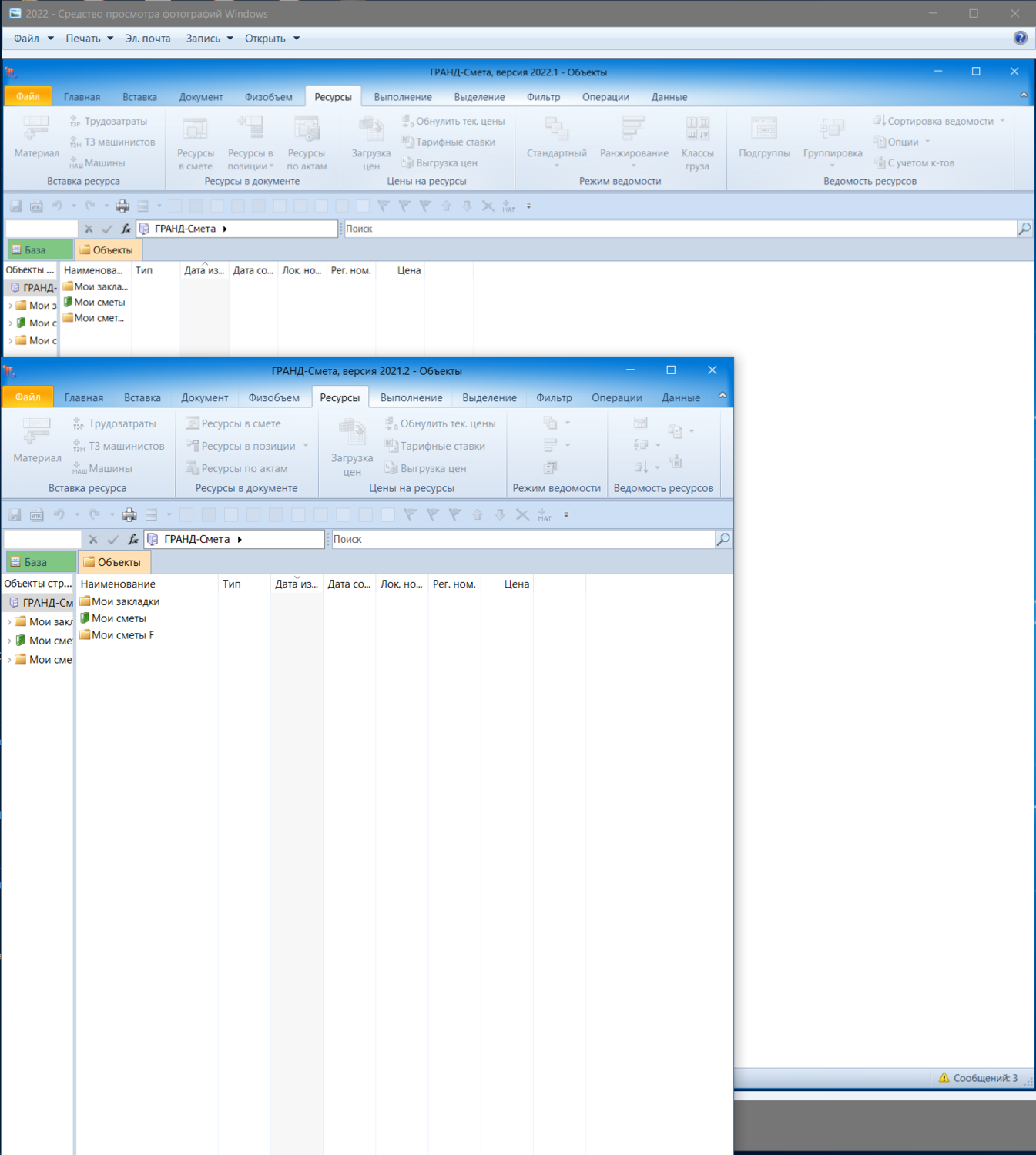The width and height of the screenshot is (1036, 1155).
Task: Click the Сообщений: 3 status indicator
Action: pos(978,1078)
